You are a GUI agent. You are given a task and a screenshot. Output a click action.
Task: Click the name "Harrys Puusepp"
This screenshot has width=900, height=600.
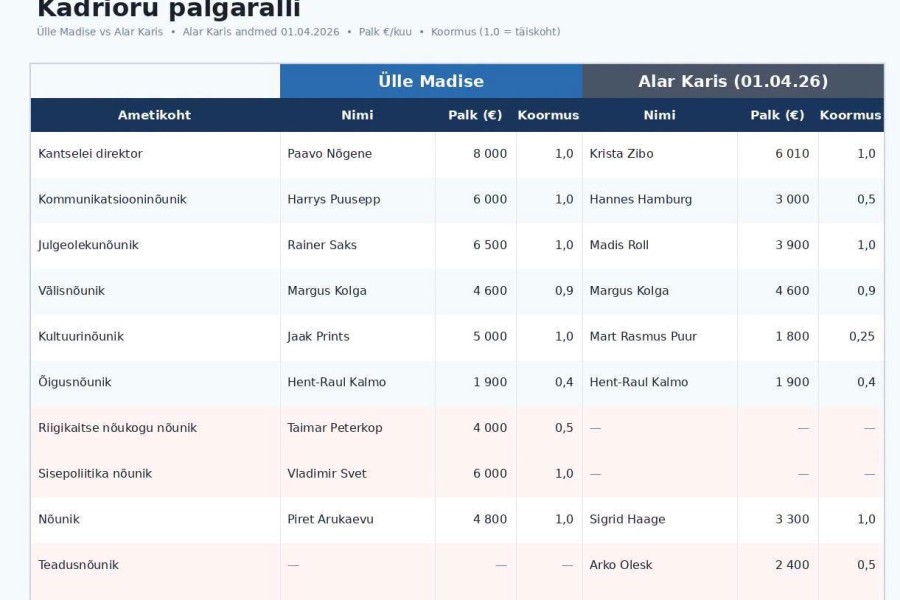(x=334, y=199)
